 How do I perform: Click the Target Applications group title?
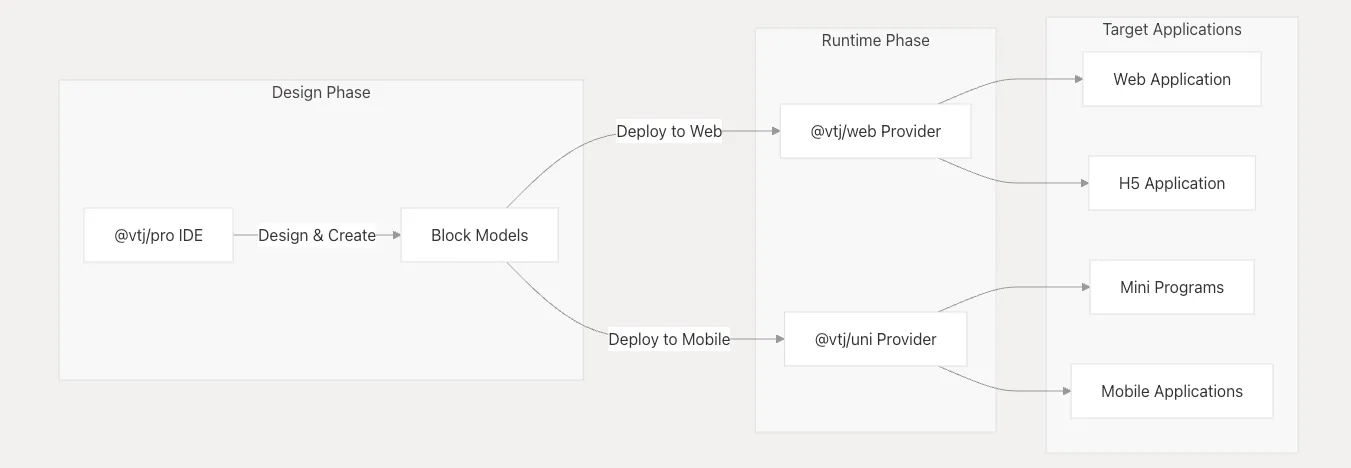tap(1171, 30)
